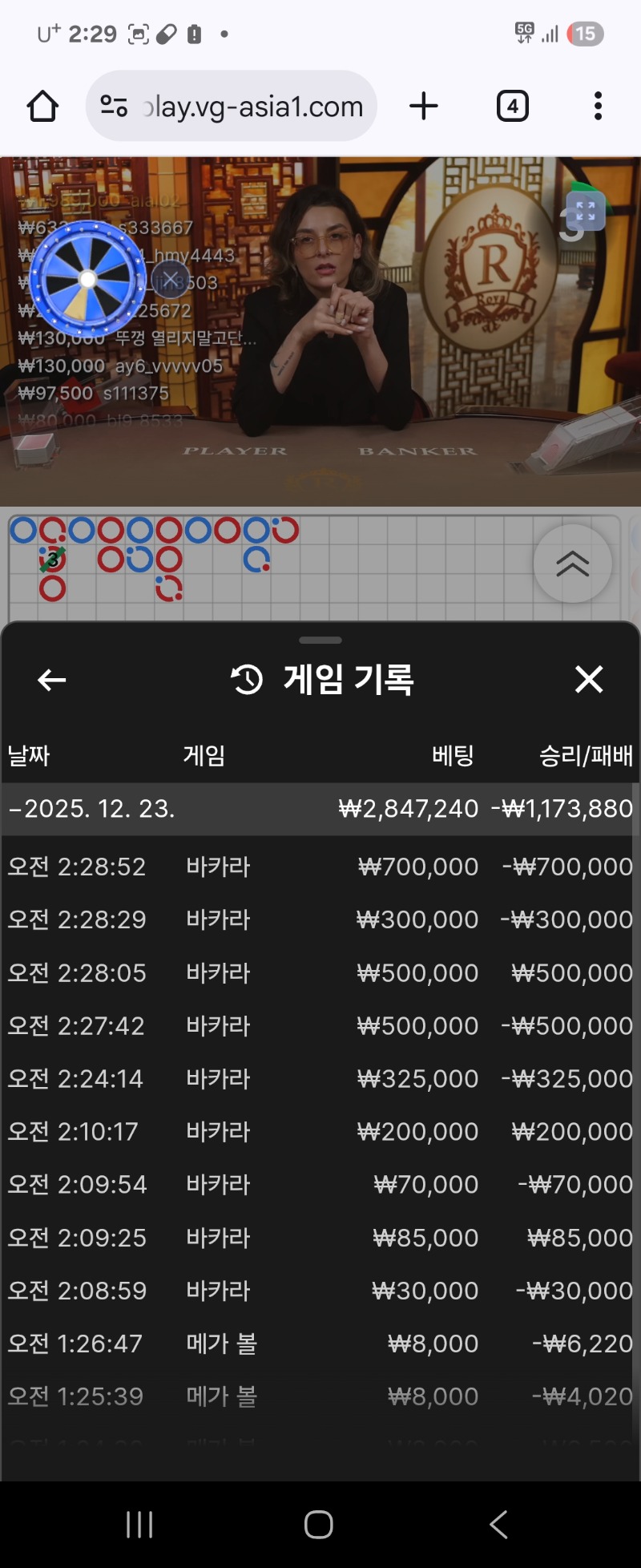Screen dimensions: 641x1568
Task: Open the 오전 1:26:47 메가 볼 record
Action: point(320,1343)
